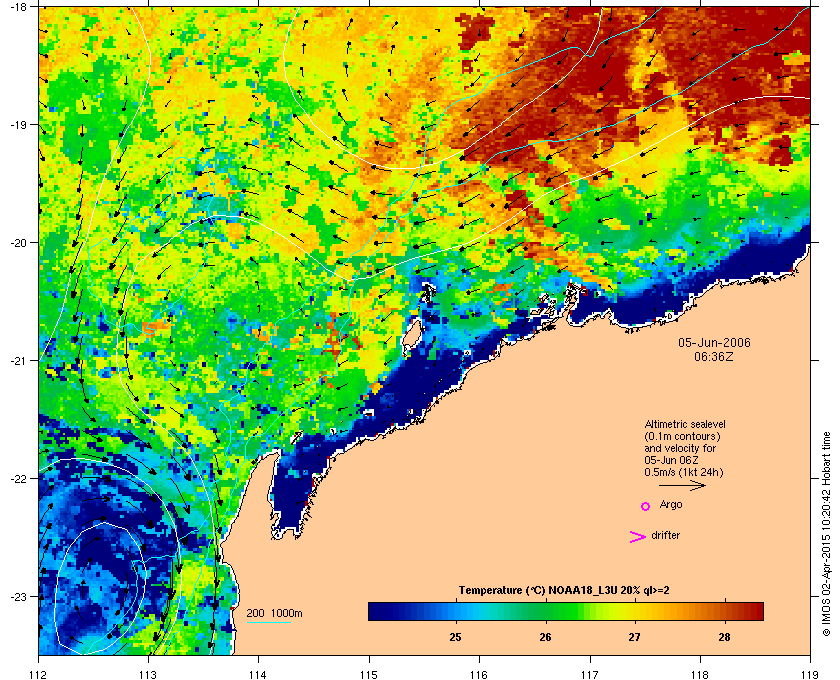Click the latitude axis label -22
Image resolution: width=840 pixels, height=680 pixels.
tap(18, 479)
